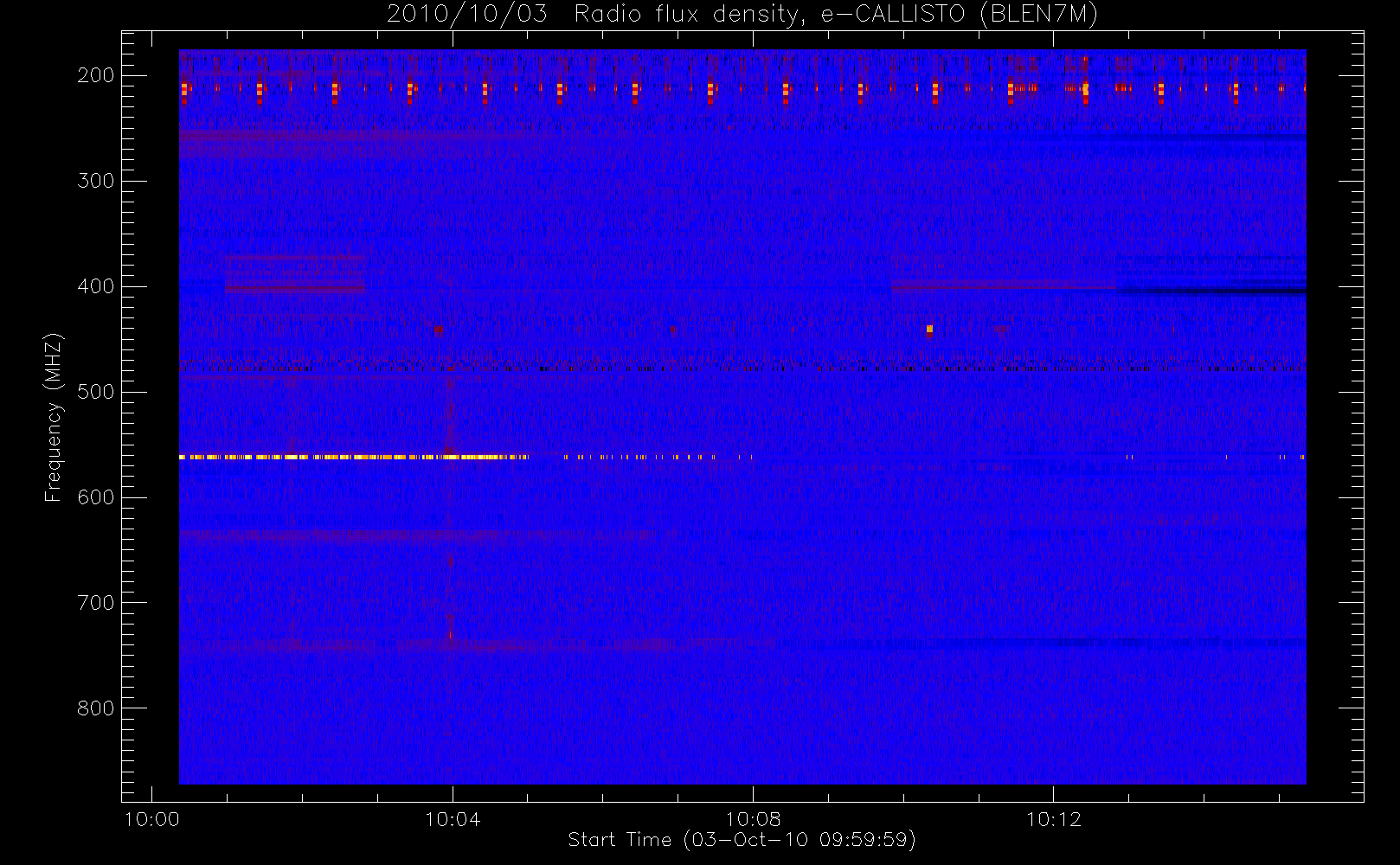Click the 400 frequency tick label

pos(96,286)
